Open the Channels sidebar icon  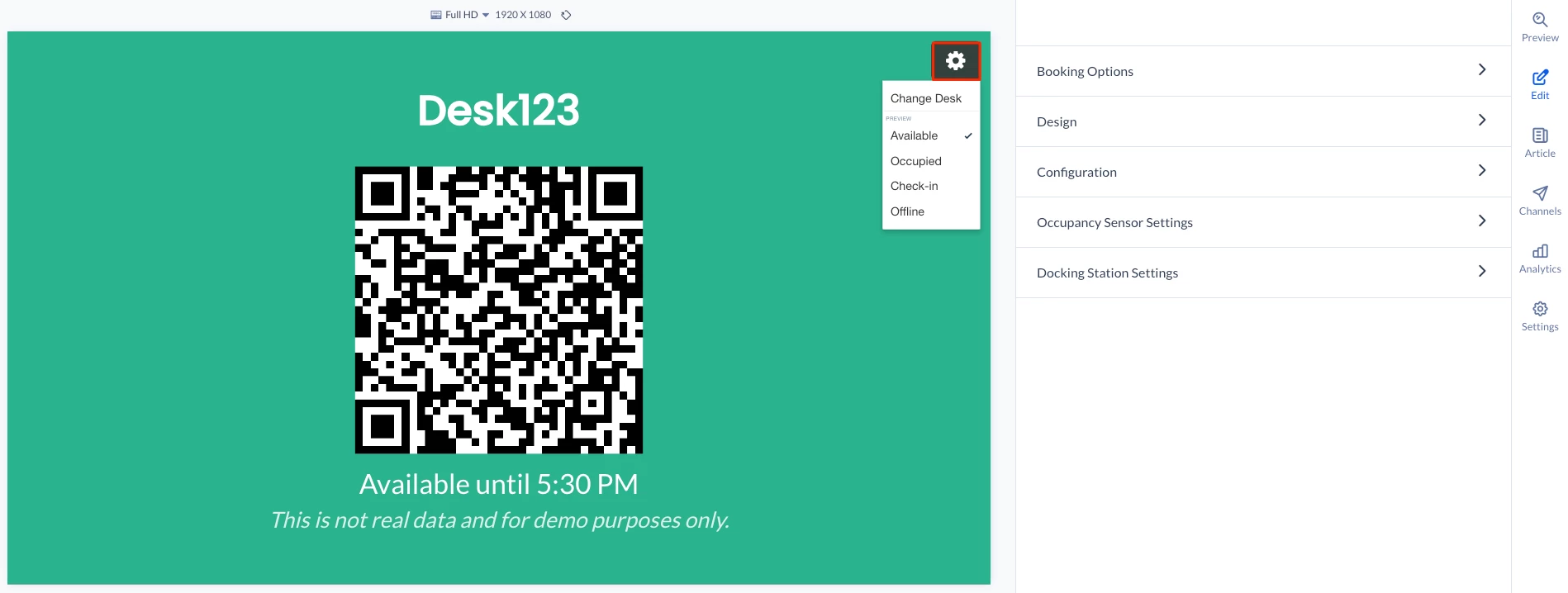tap(1540, 201)
